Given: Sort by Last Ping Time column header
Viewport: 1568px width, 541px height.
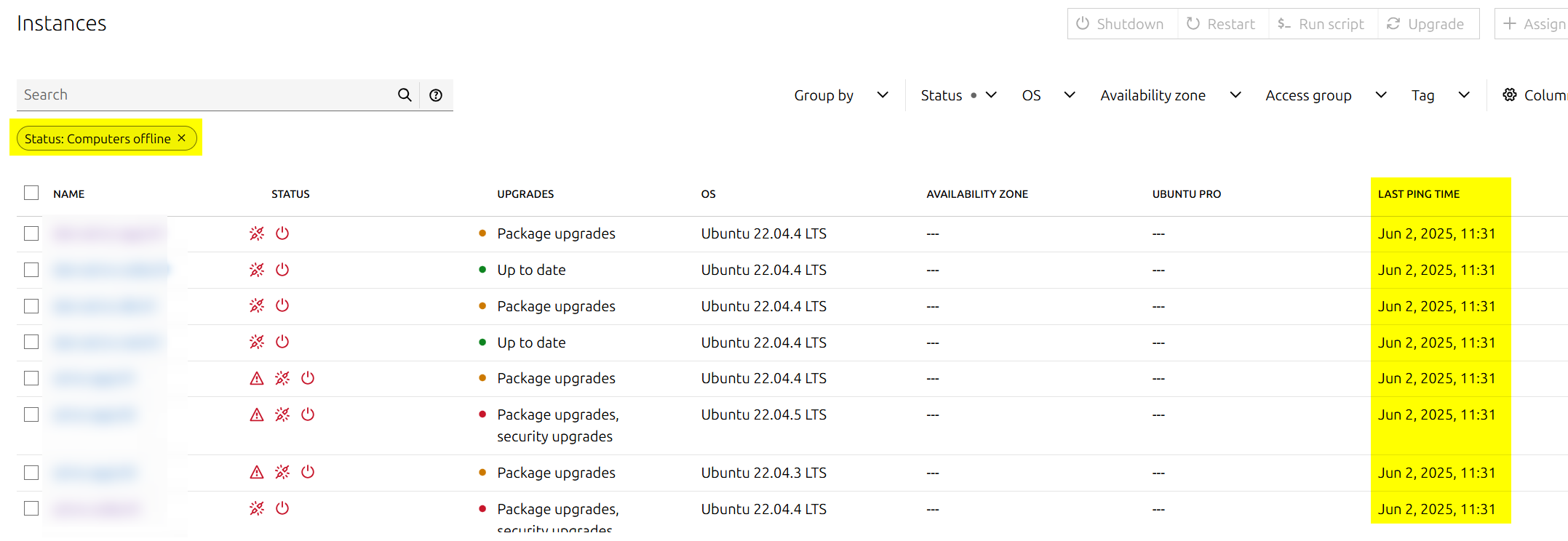Looking at the screenshot, I should [1418, 194].
